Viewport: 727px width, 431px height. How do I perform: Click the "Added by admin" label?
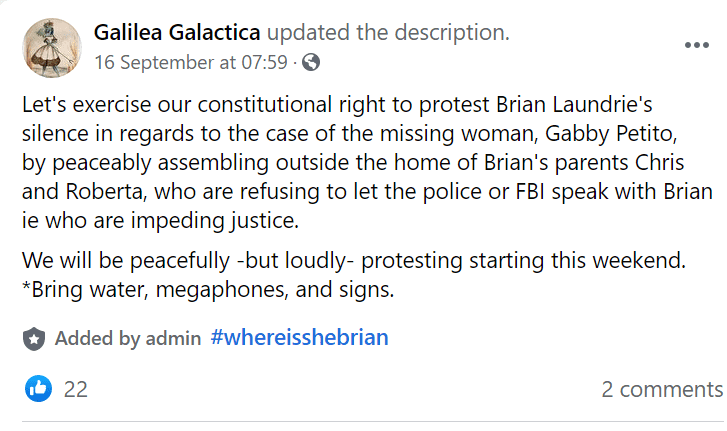coord(127,338)
